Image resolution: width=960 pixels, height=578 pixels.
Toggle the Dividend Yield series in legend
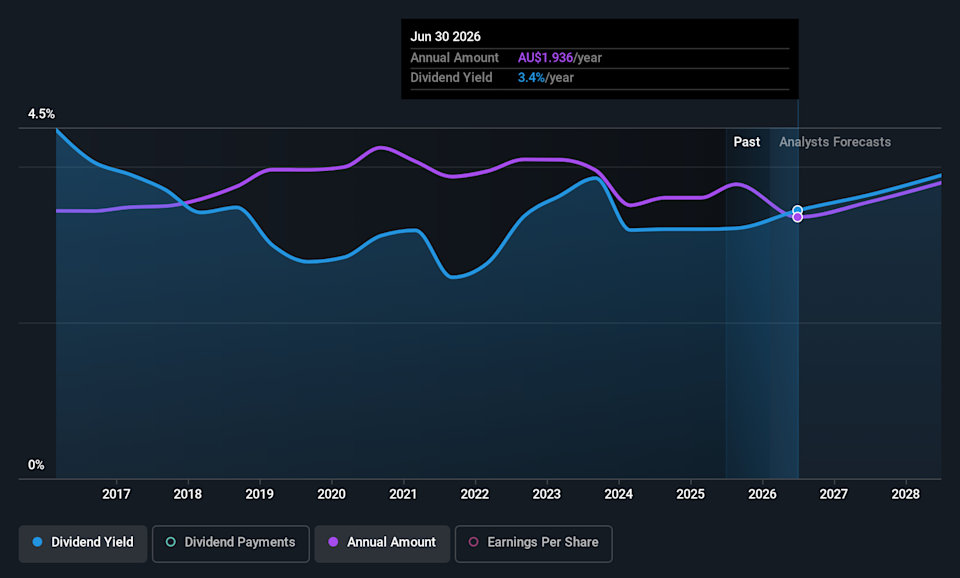click(83, 542)
